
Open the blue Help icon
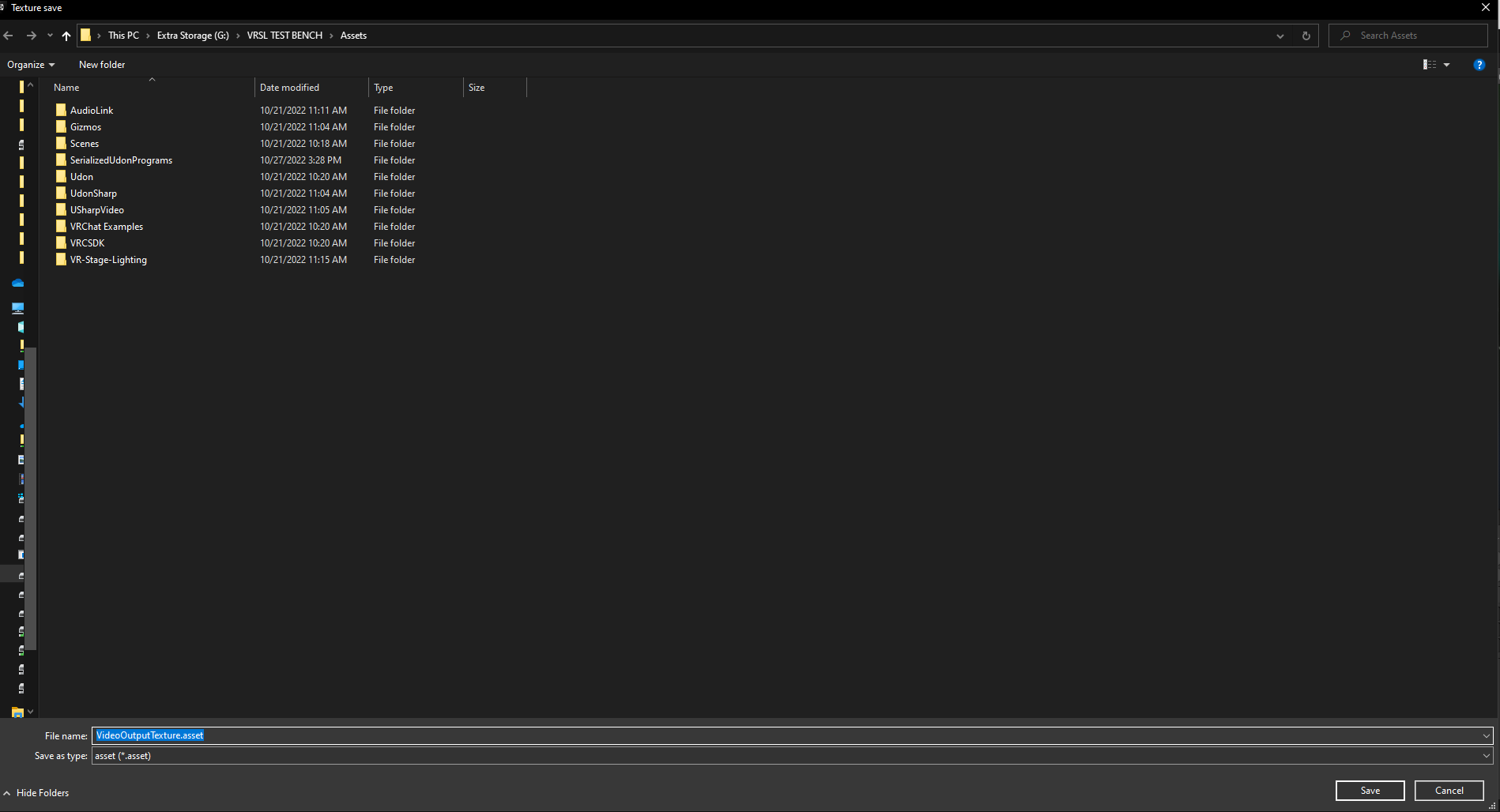tap(1479, 65)
